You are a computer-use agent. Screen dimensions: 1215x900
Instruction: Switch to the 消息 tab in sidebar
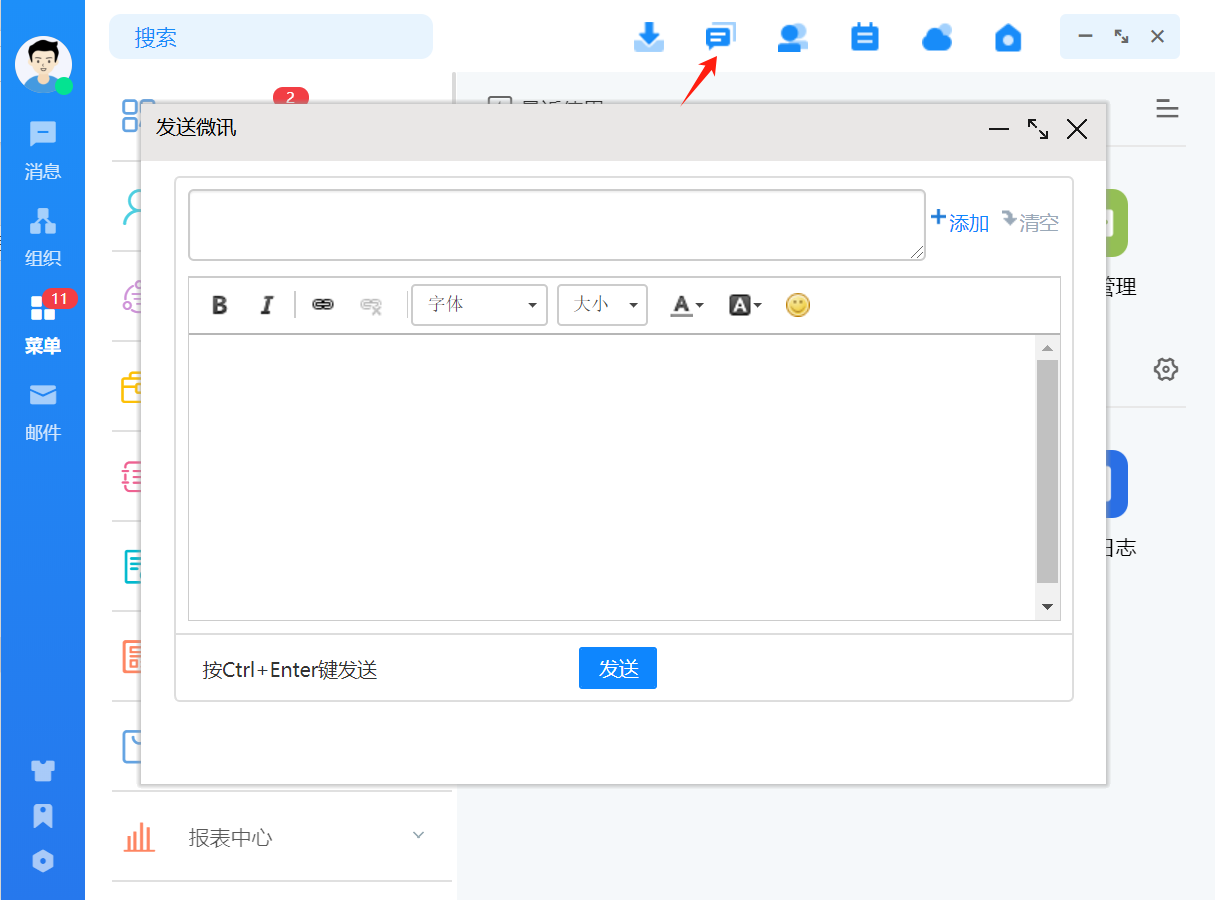point(43,150)
